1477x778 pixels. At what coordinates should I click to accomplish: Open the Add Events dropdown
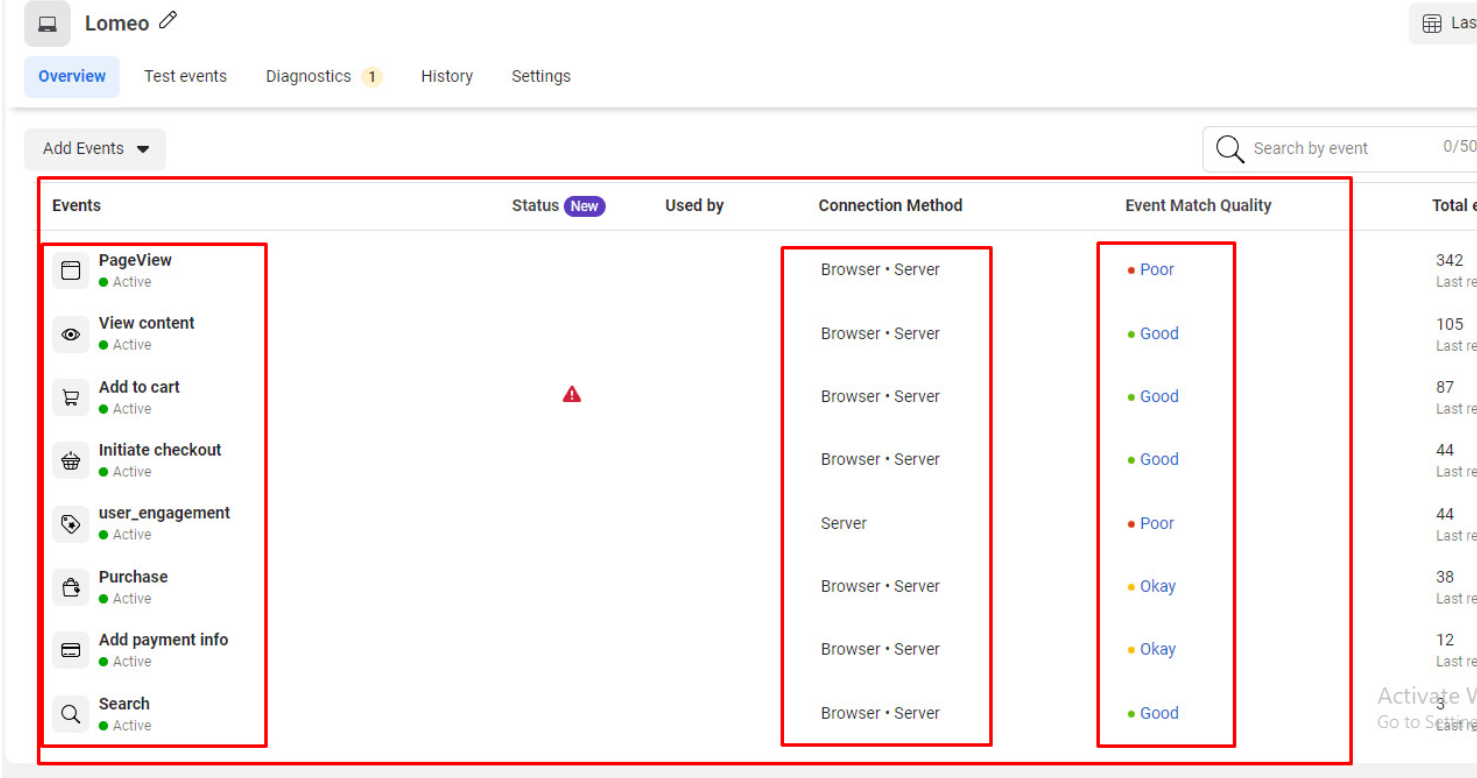[x=95, y=149]
